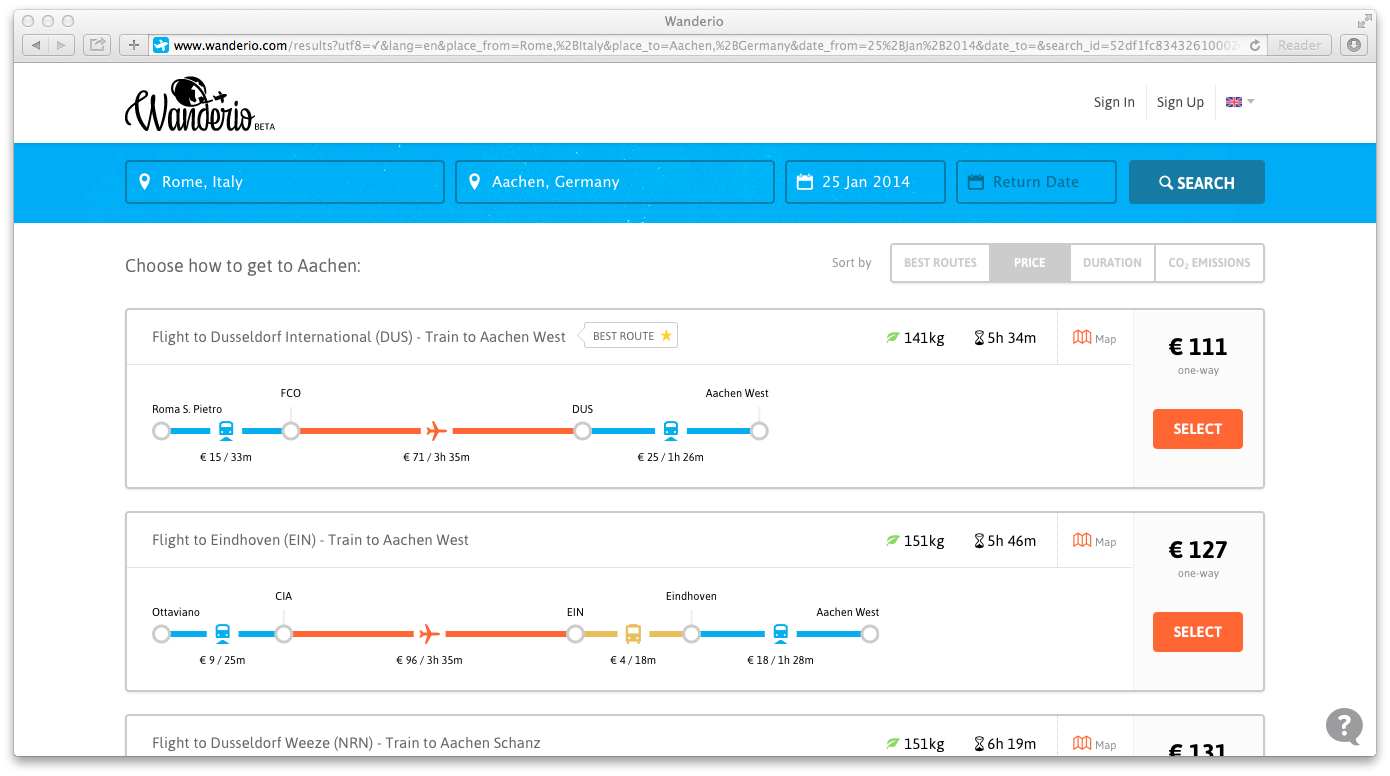Click the '€ 15 / 33m' train leg label
Screen dimensions: 1390x776
(226, 457)
